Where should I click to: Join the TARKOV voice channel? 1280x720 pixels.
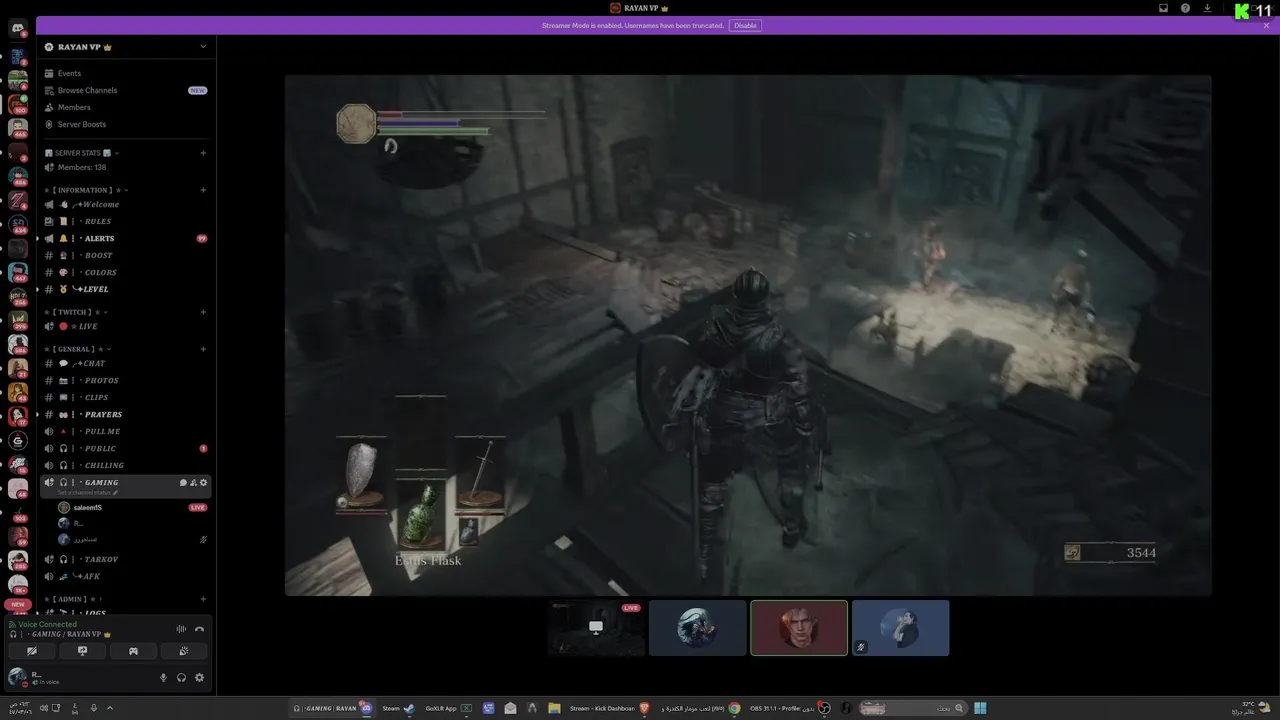(126, 559)
